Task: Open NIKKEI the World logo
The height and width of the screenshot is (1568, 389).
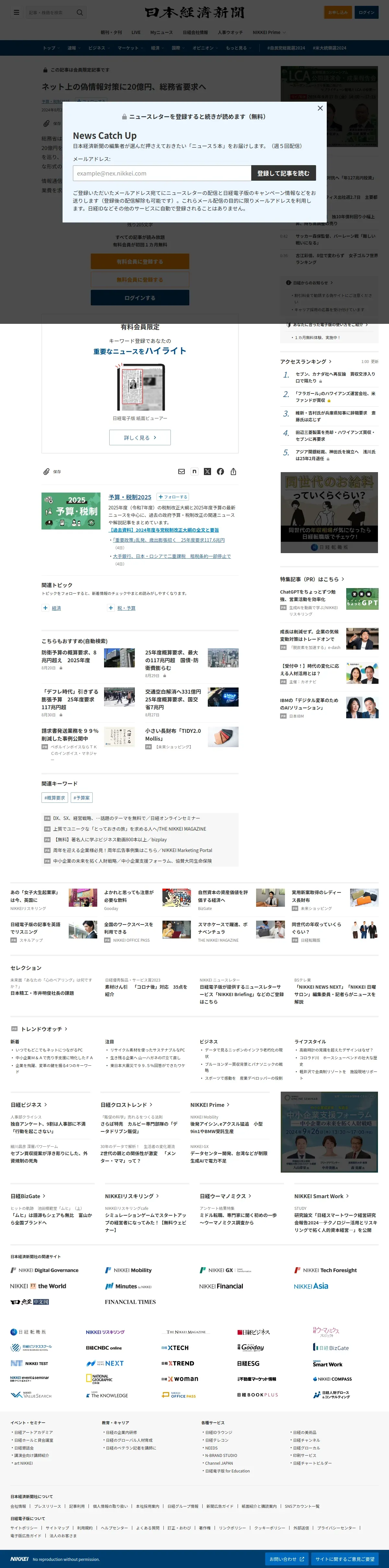Action: (38, 1286)
